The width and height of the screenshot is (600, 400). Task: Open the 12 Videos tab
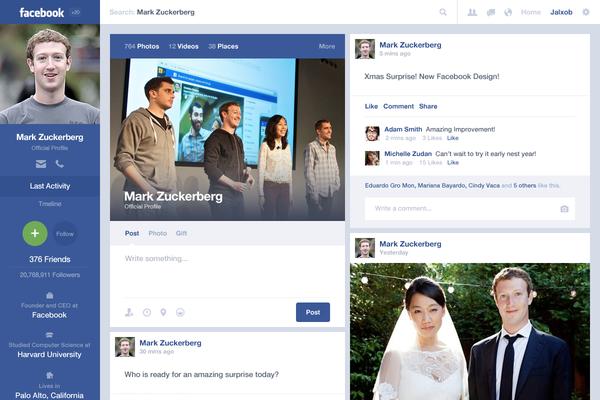[184, 46]
